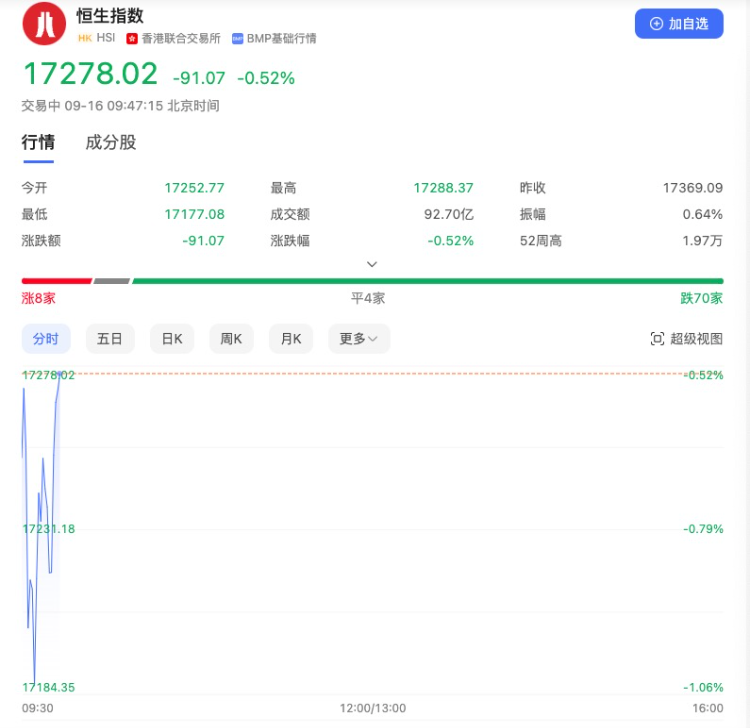Click 振幅 value 0.64%
Viewport: 750px width, 728px height.
(x=702, y=214)
